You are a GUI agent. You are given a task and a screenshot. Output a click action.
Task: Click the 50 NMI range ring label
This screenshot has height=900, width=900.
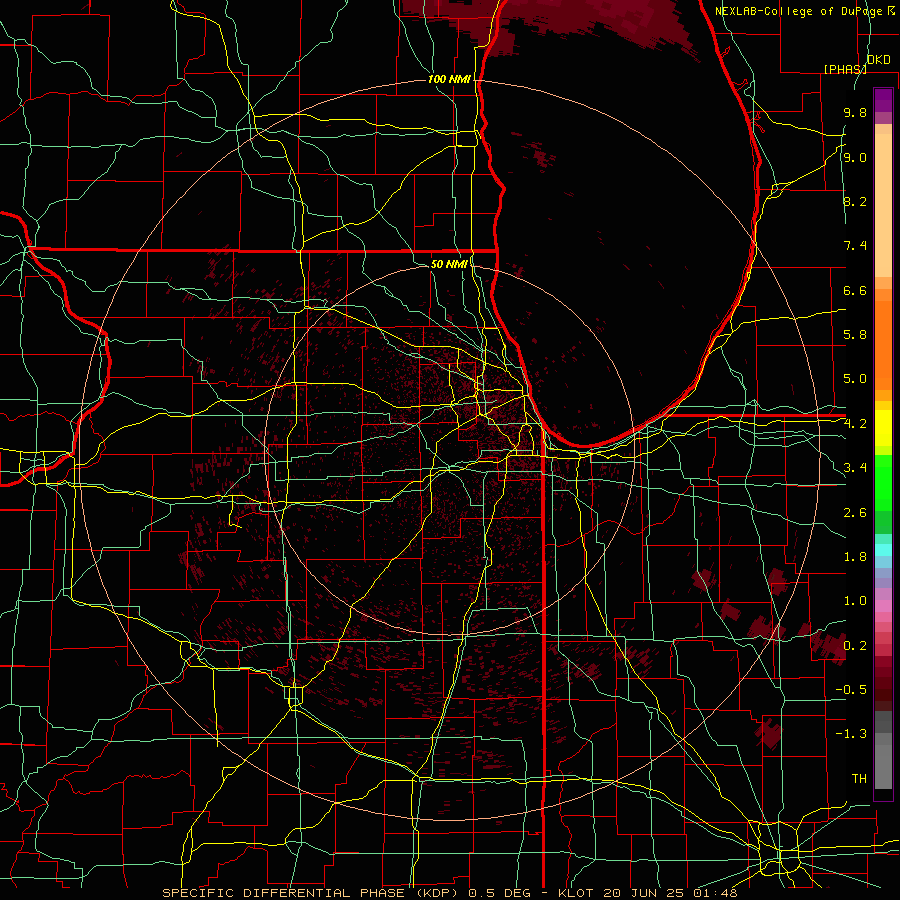click(449, 264)
